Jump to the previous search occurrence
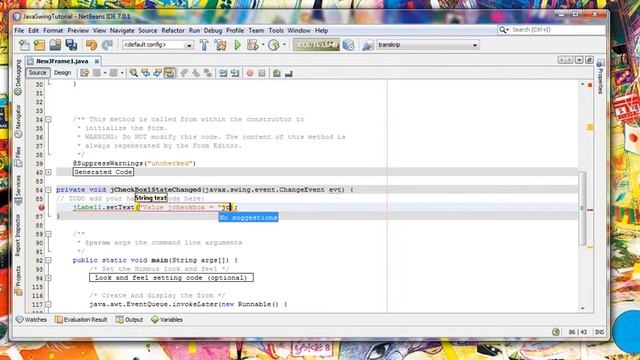Viewport: 640px width, 360px height. click(145, 73)
